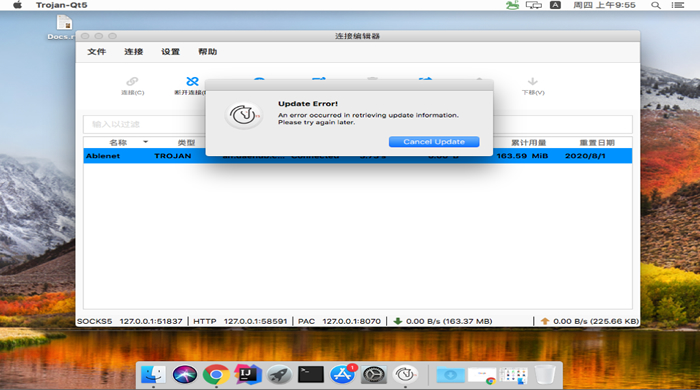This screenshot has height=390, width=700.
Task: Click the Update Error! heading text
Action: 308,104
